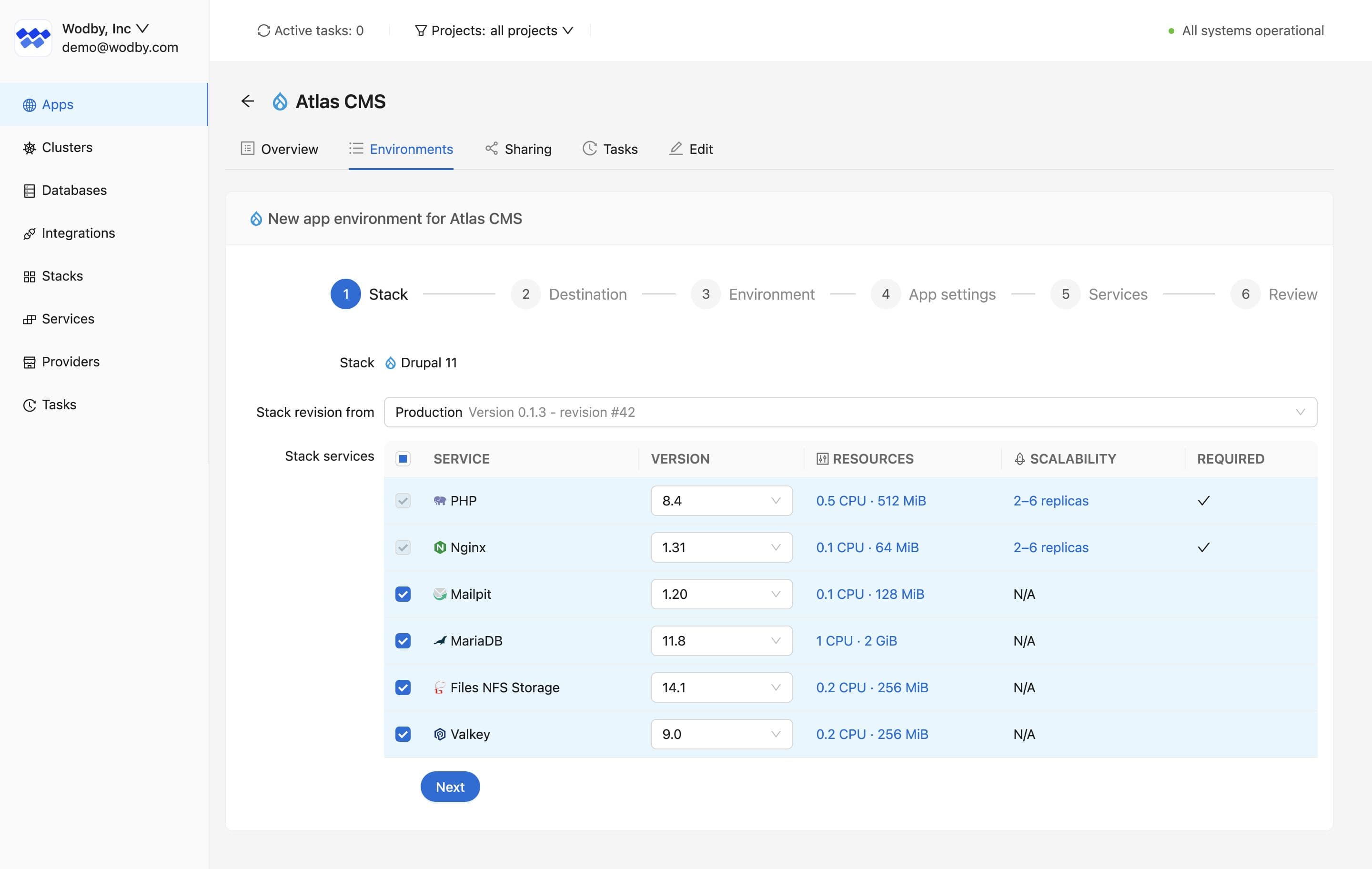Open the Projects: all projects filter
Screen dimensions: 1372x869
(494, 31)
